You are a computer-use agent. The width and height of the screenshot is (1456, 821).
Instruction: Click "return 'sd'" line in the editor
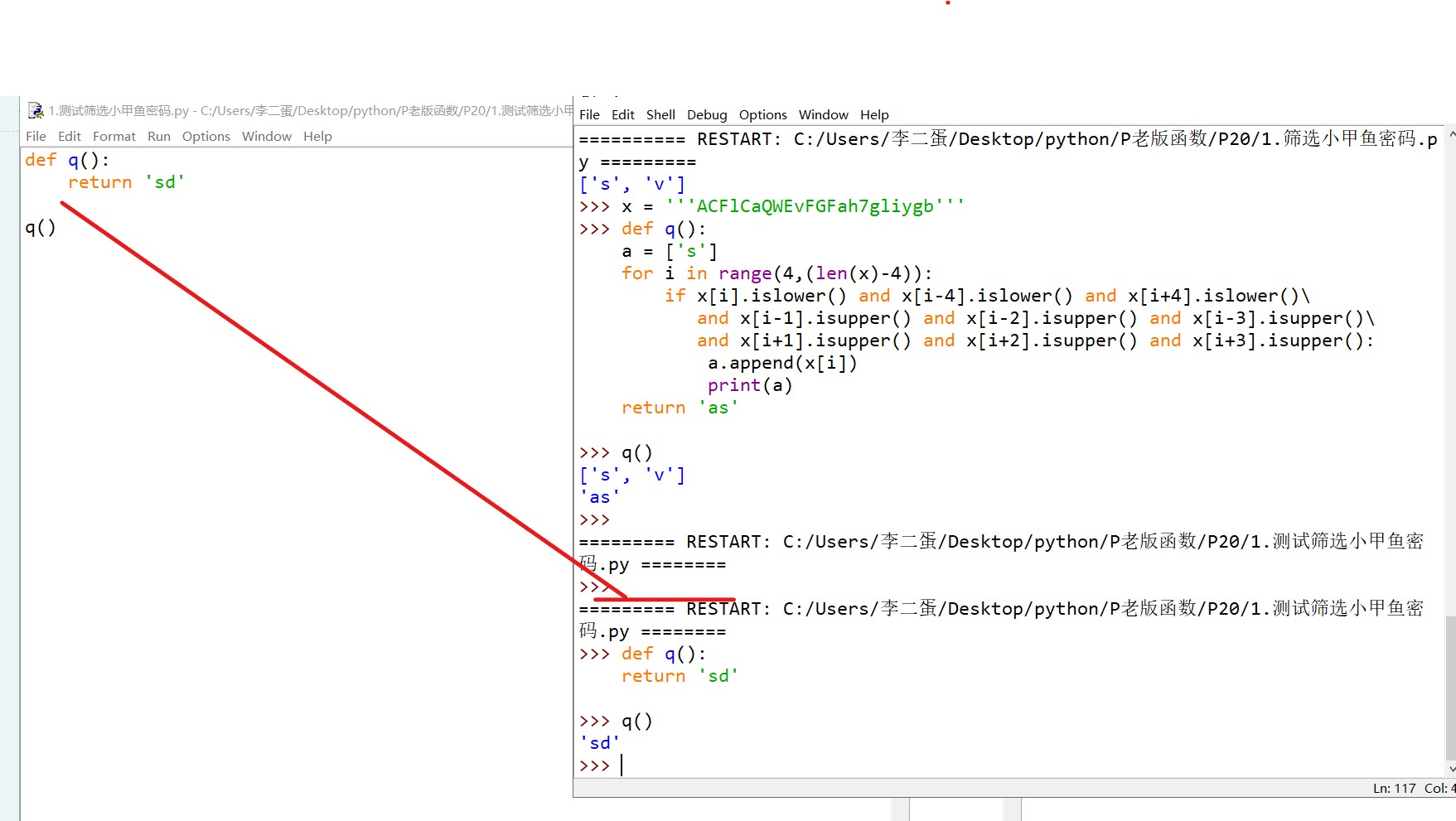pos(126,182)
